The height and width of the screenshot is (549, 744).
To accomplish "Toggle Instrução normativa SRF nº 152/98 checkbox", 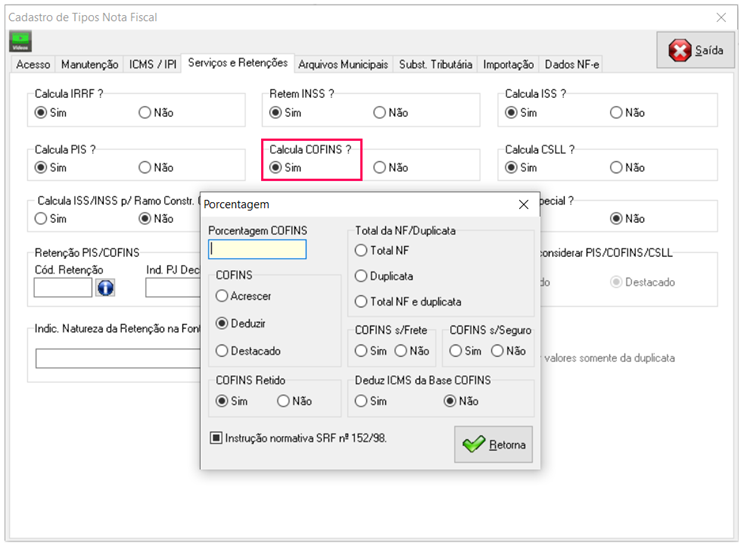I will click(215, 437).
